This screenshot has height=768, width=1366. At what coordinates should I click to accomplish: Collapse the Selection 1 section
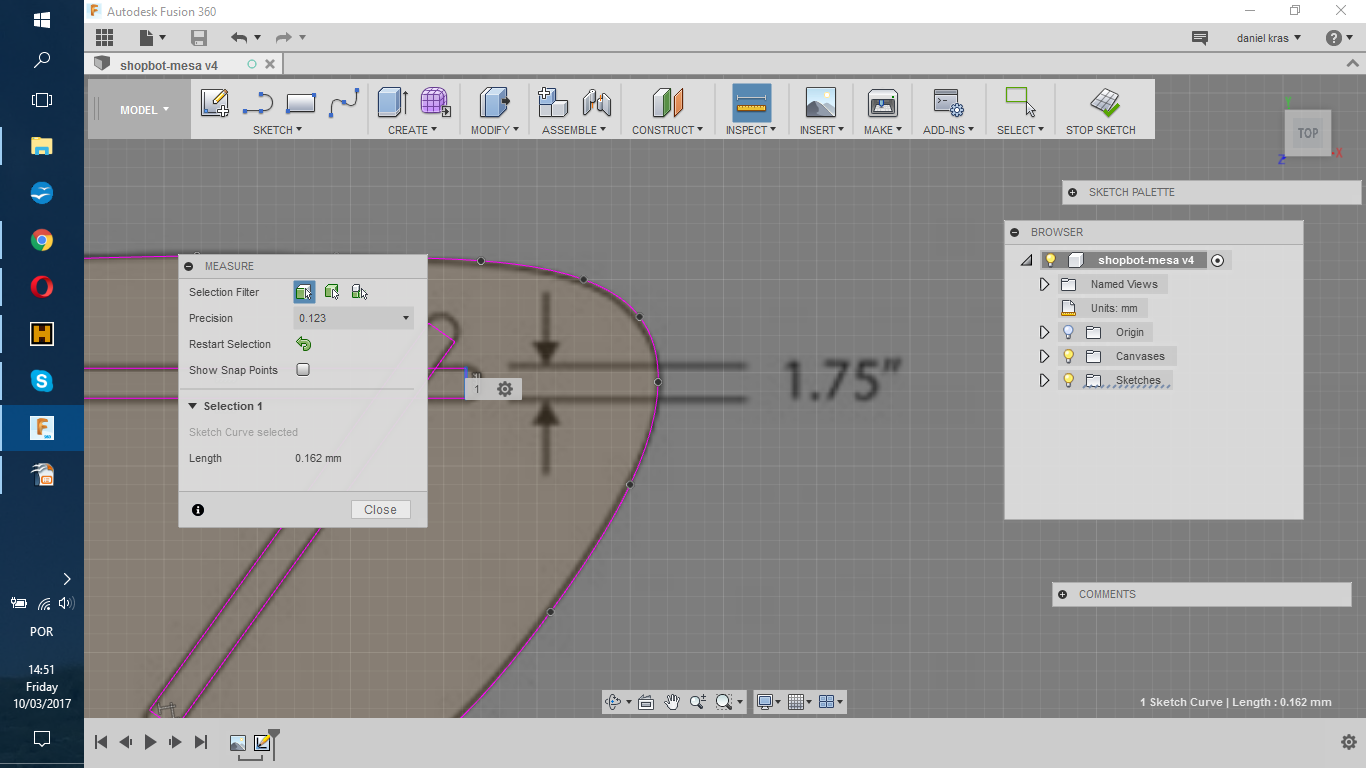click(193, 406)
